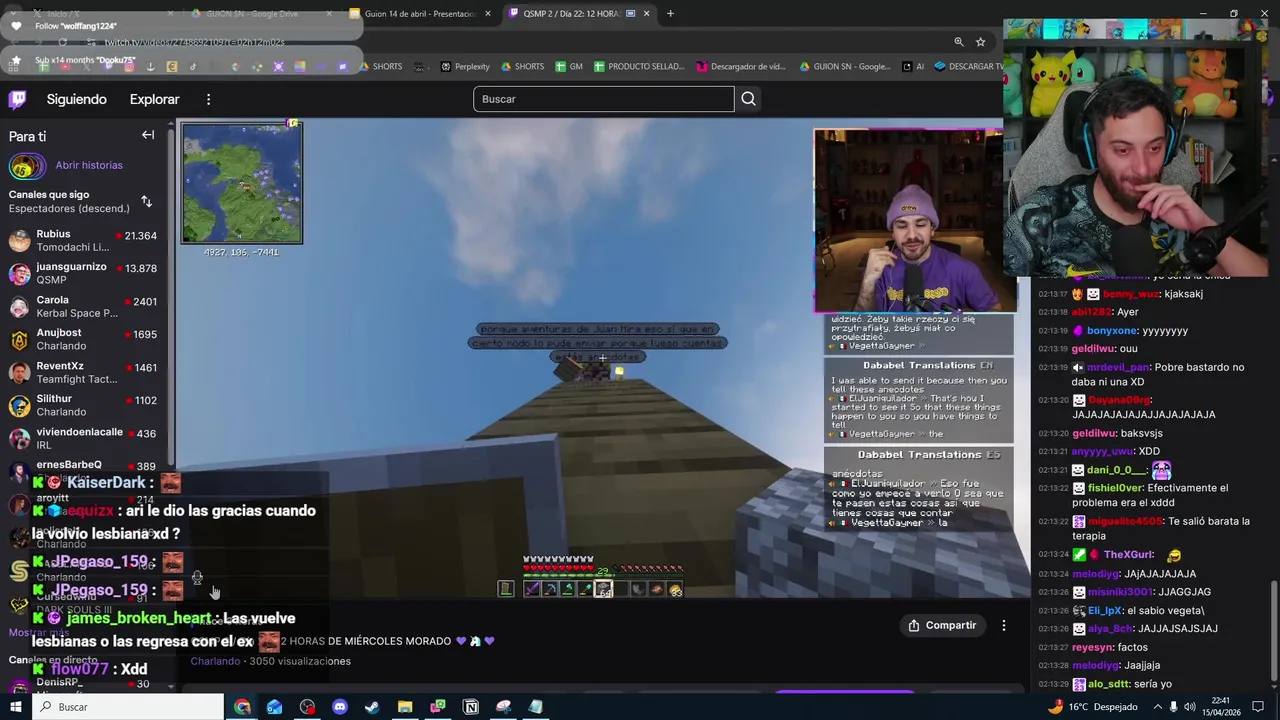
Task: Open Silithur channel in the sidebar
Action: click(84, 405)
